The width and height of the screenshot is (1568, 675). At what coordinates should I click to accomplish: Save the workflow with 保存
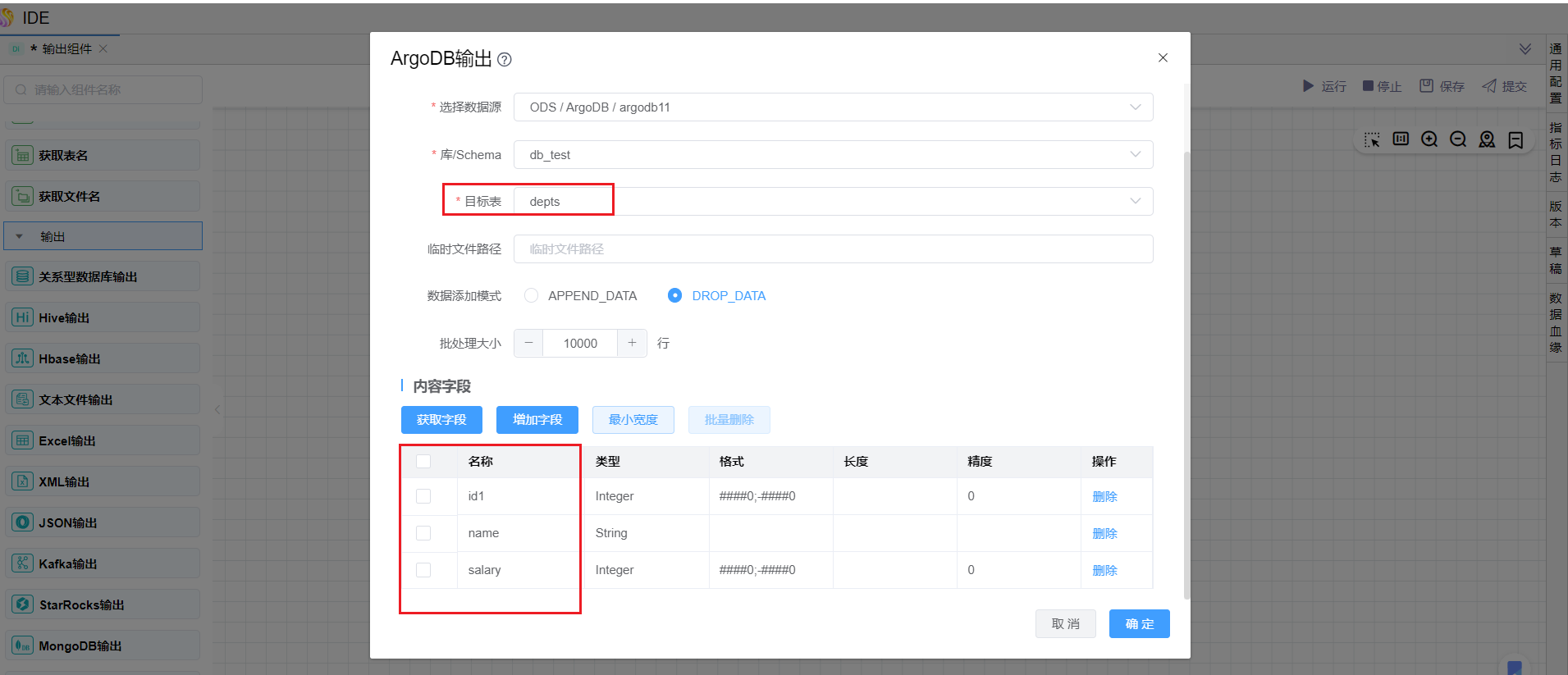[x=1442, y=86]
